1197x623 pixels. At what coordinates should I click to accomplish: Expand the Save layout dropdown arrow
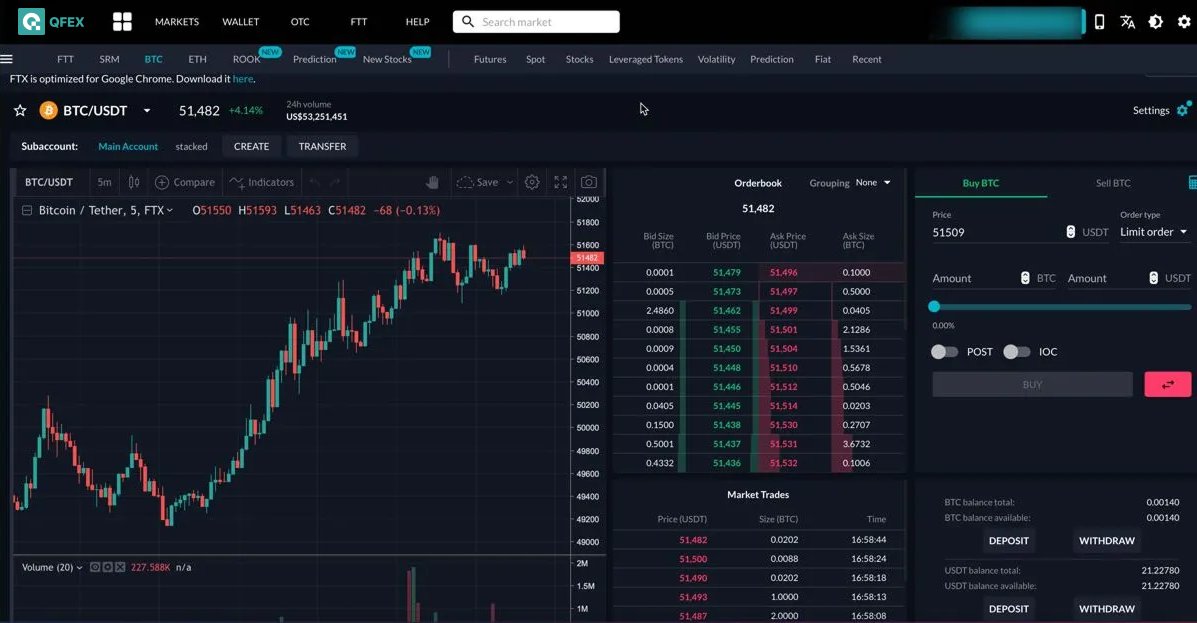pyautogui.click(x=510, y=182)
